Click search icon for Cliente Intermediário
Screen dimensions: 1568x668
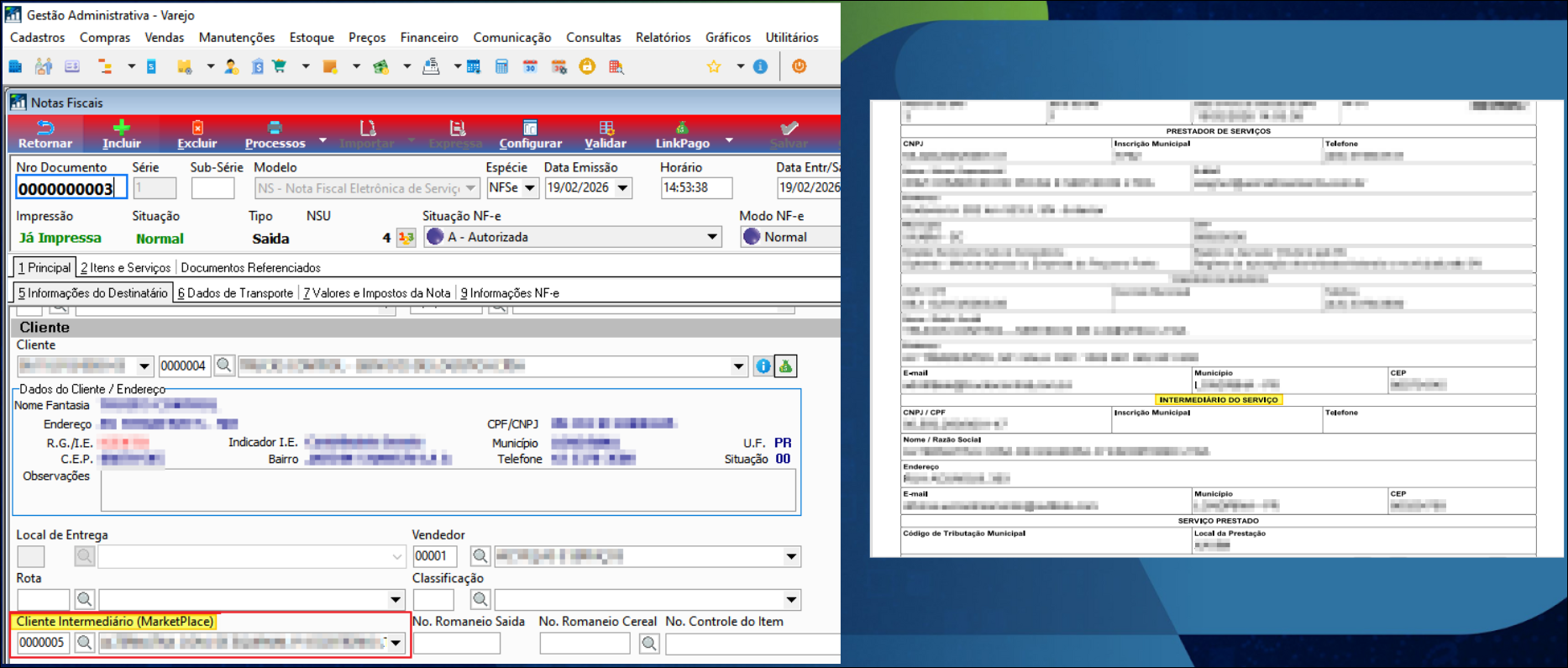click(84, 643)
